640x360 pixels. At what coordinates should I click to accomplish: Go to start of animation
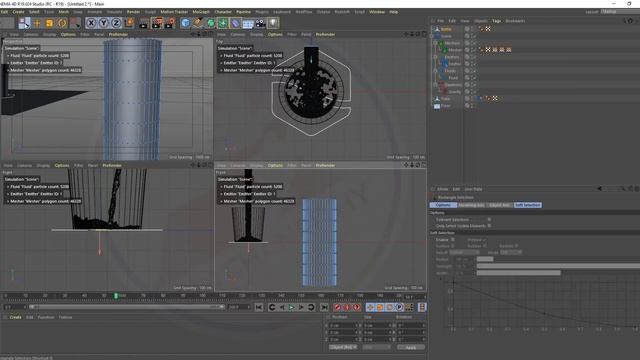point(259,307)
